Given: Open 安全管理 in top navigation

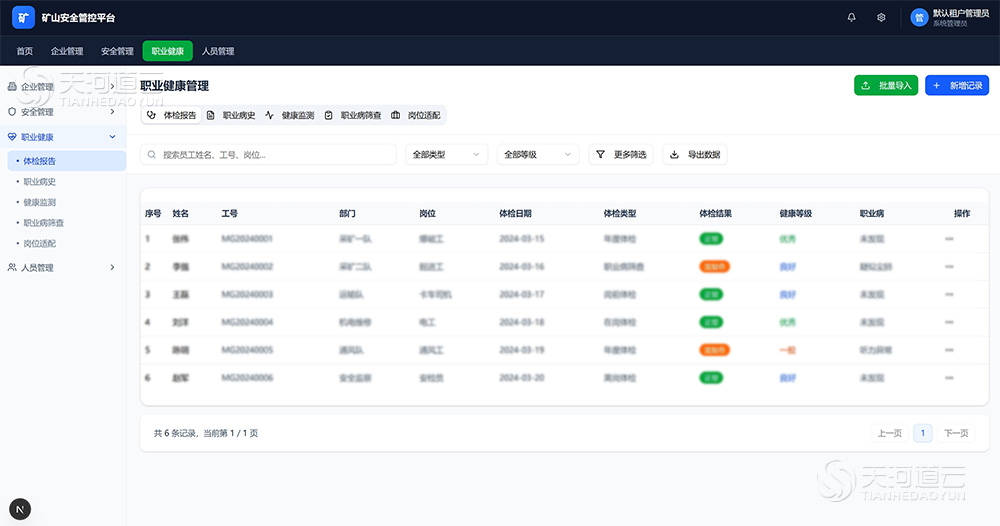Looking at the screenshot, I should coord(117,51).
